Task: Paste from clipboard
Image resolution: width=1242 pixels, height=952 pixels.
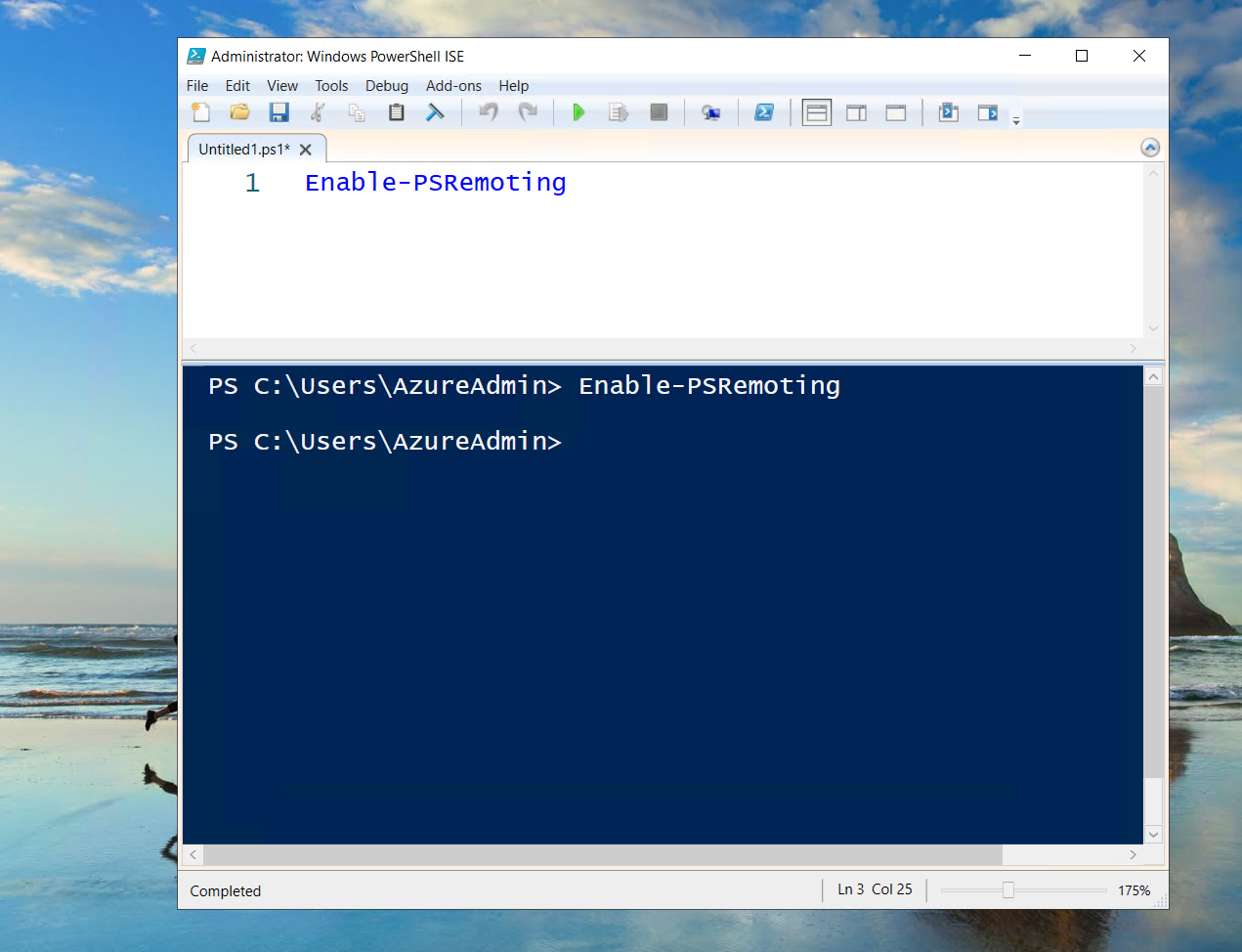Action: coord(396,112)
